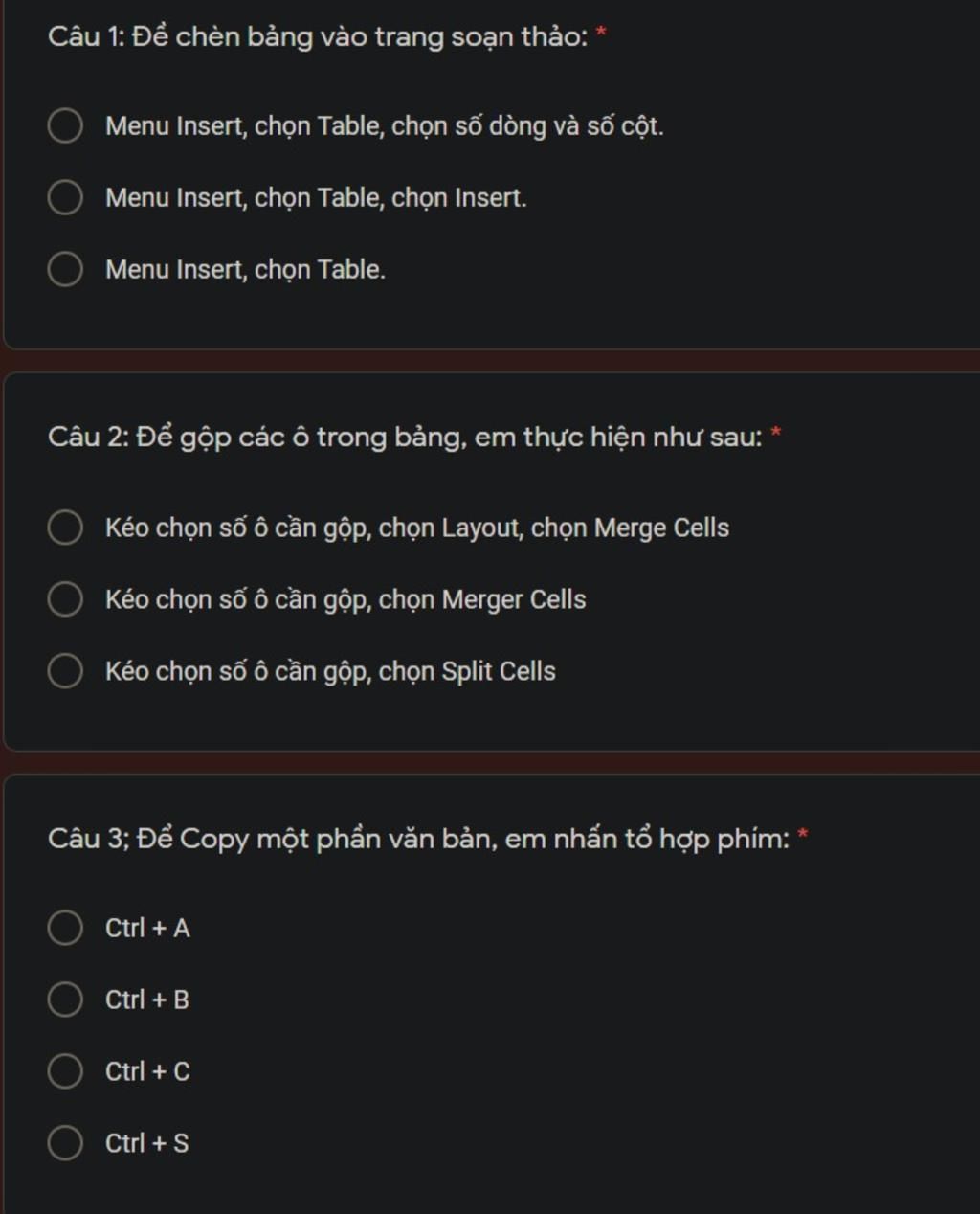The height and width of the screenshot is (1214, 980).
Task: Click the red required asterisk on Câu 3
Action: click(x=803, y=835)
